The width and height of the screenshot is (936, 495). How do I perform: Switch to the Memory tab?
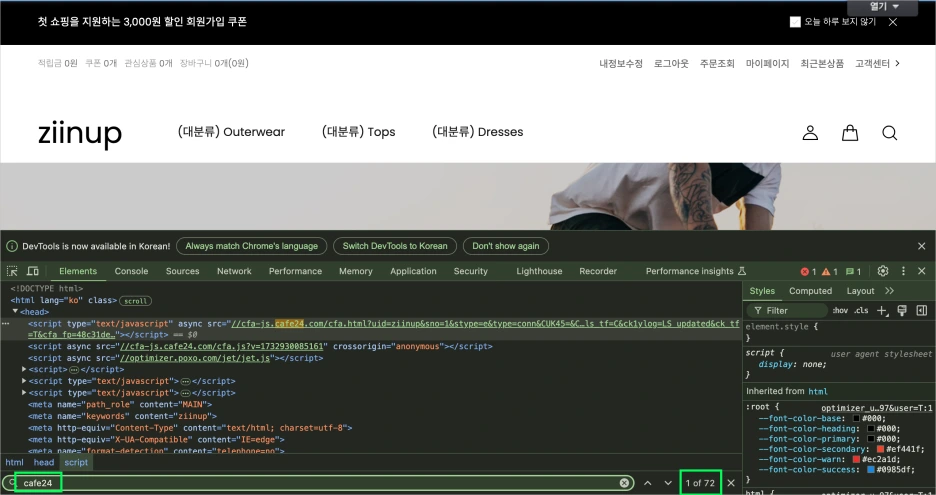[356, 271]
